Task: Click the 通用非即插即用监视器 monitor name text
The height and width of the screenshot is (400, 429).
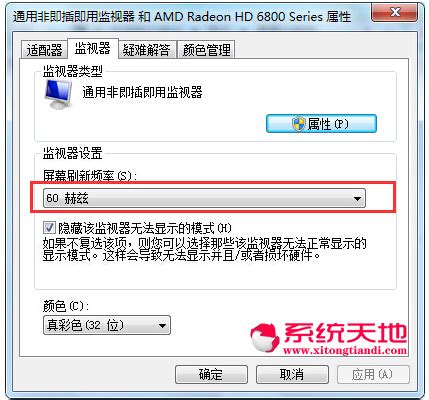Action: click(142, 92)
